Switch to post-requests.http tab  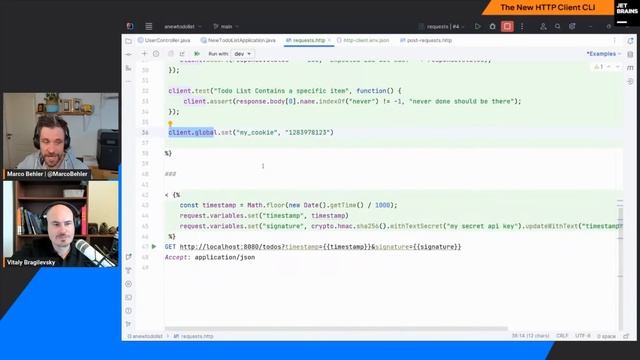(x=426, y=40)
